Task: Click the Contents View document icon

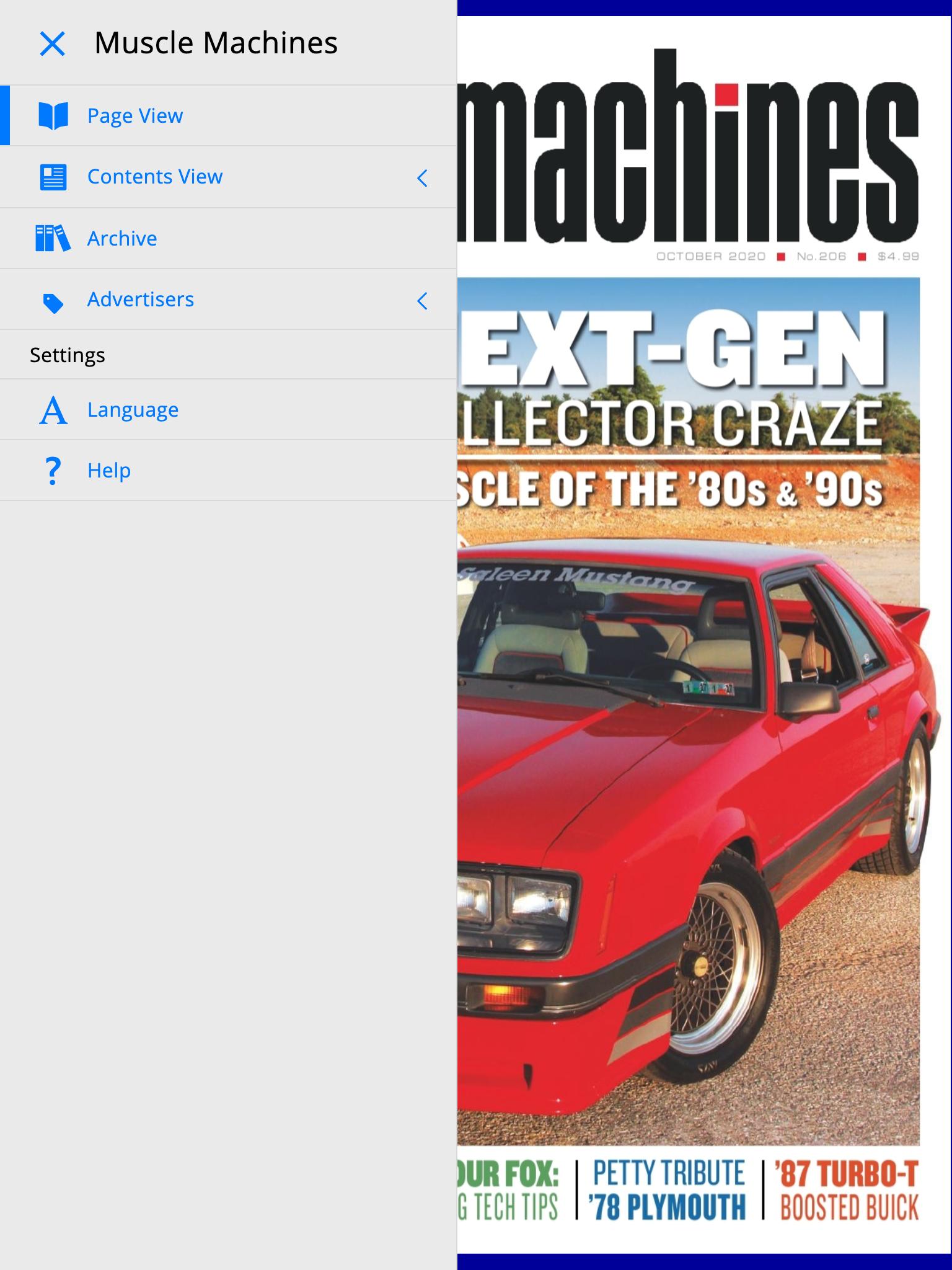Action: (53, 177)
